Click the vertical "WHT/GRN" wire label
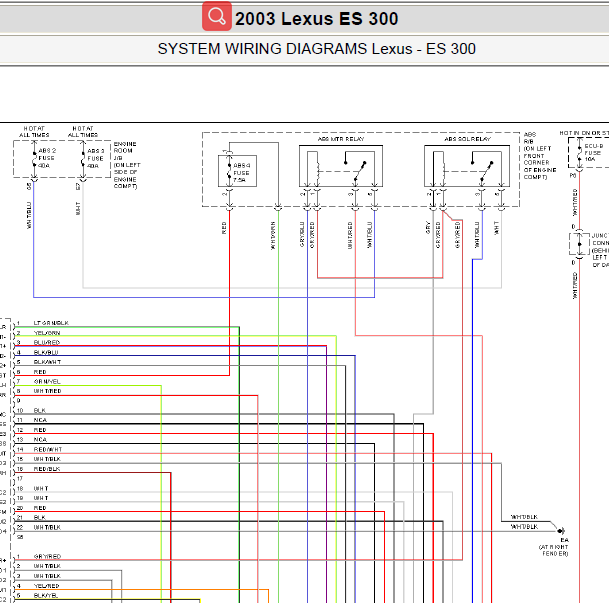The height and width of the screenshot is (603, 609). [x=273, y=235]
